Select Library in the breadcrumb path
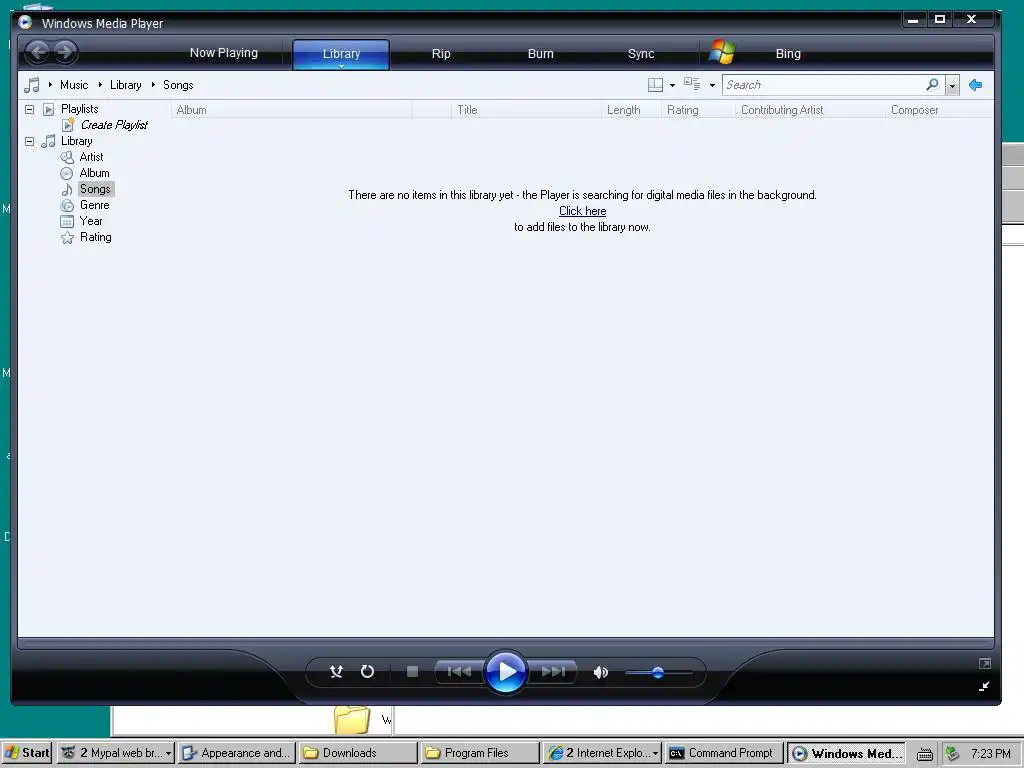The width and height of the screenshot is (1024, 768). (x=125, y=85)
